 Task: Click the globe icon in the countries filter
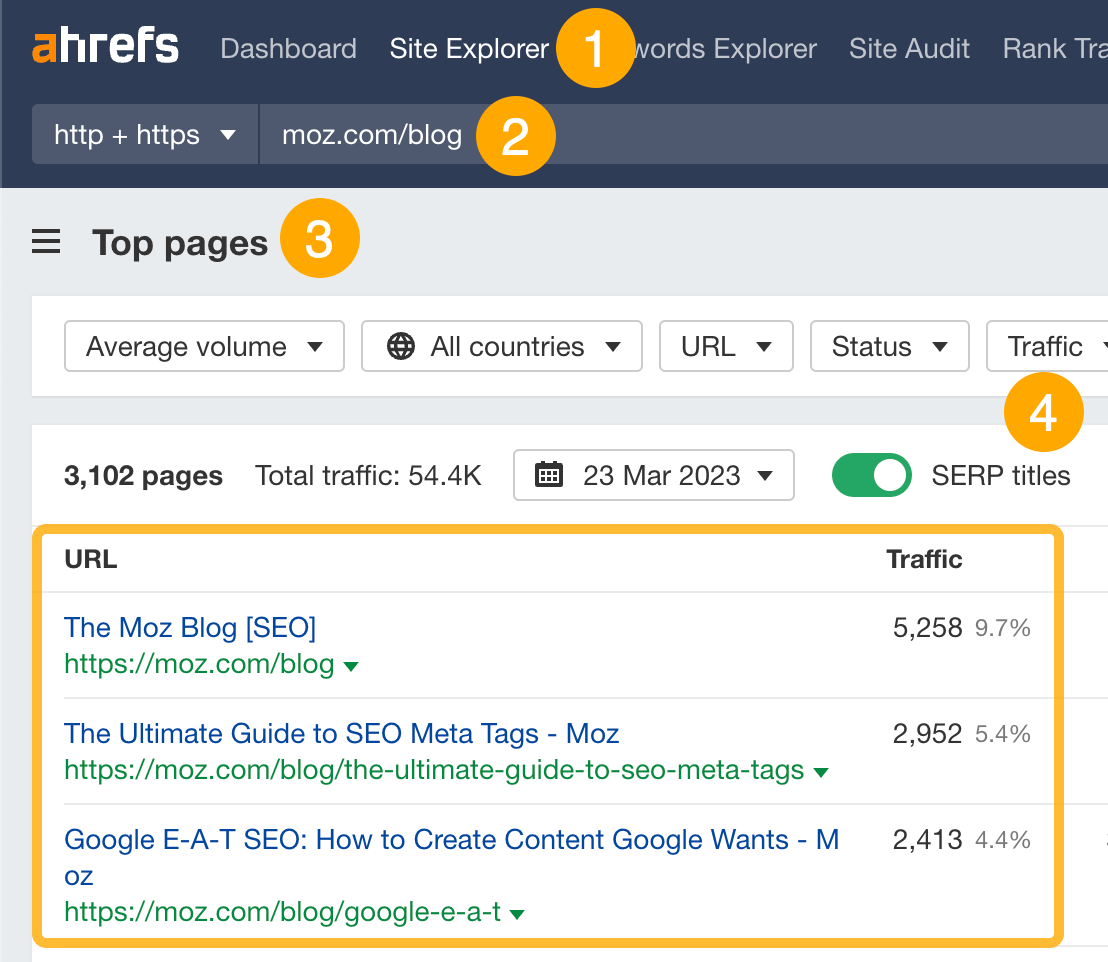(x=401, y=346)
